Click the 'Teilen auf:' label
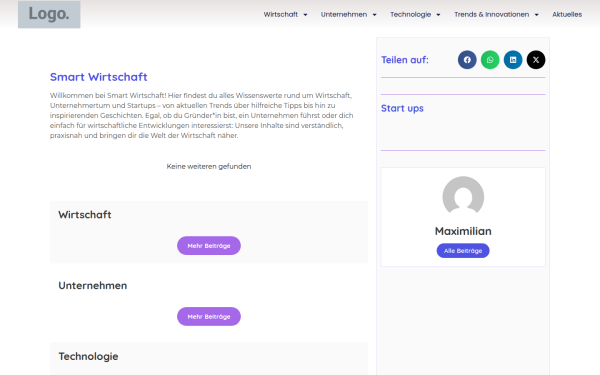 [404, 60]
